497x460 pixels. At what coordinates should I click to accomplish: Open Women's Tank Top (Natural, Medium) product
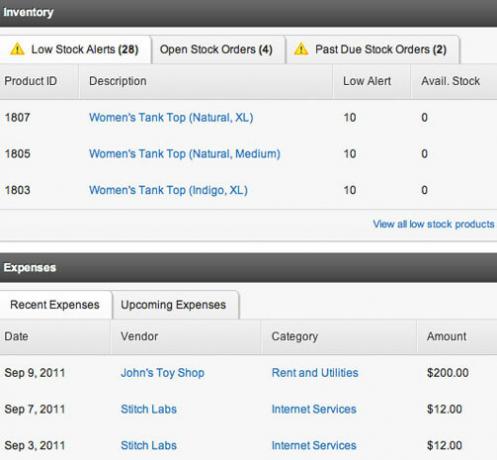coord(185,154)
